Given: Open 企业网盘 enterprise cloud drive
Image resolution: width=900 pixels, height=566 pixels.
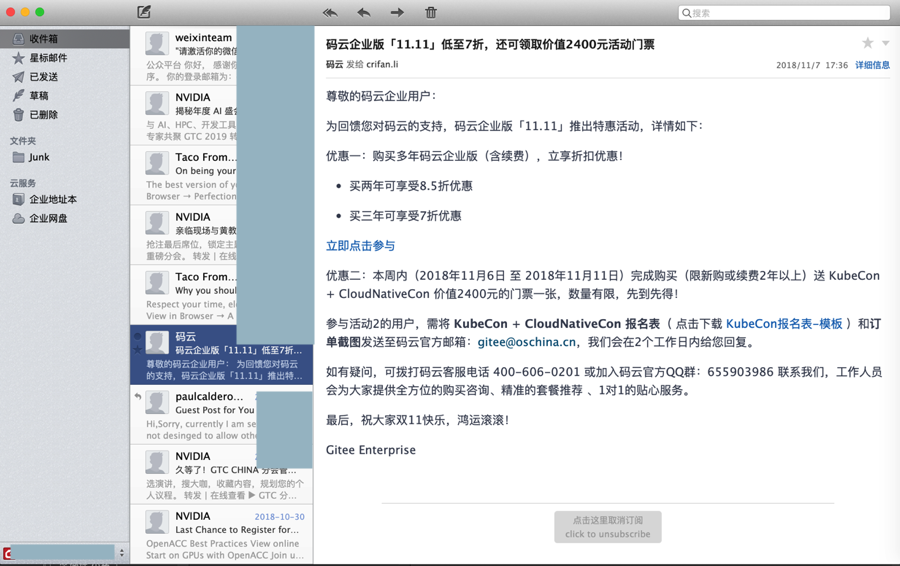Looking at the screenshot, I should click(x=64, y=218).
